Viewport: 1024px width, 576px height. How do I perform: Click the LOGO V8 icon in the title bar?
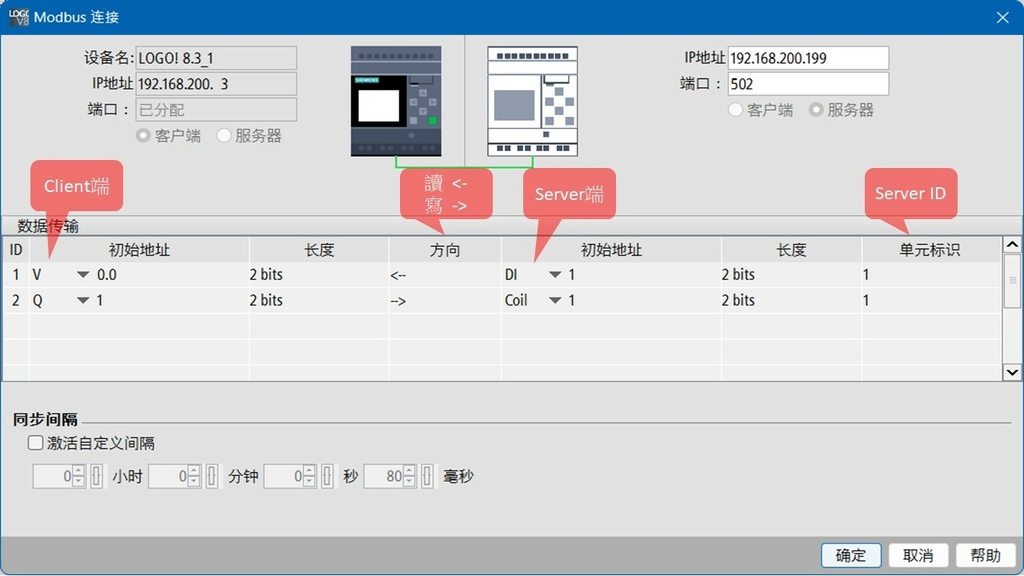(x=19, y=17)
